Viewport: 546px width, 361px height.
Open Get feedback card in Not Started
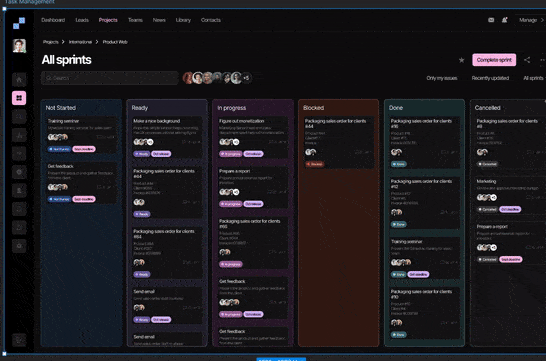pos(81,183)
